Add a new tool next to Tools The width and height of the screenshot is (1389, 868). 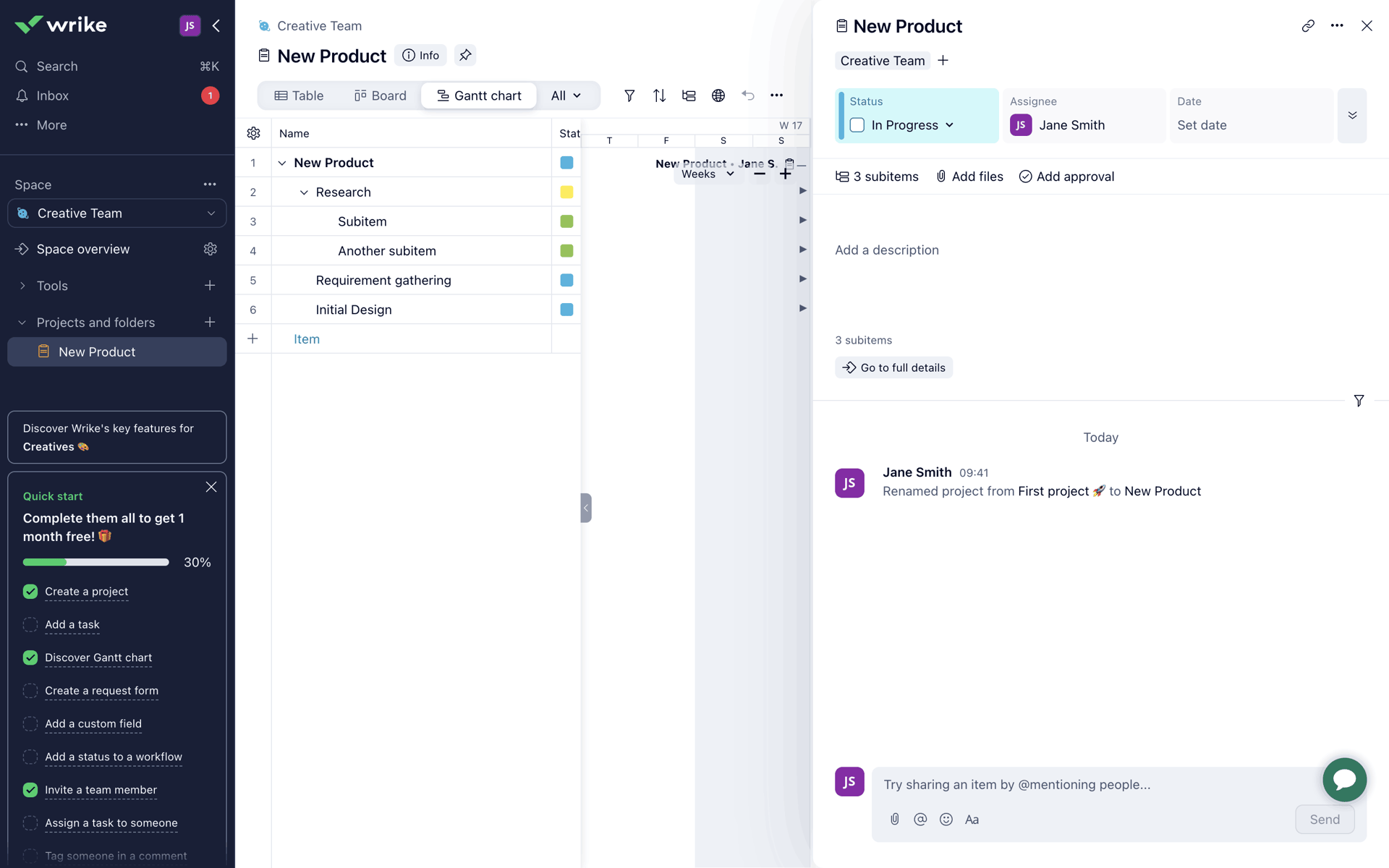(210, 286)
